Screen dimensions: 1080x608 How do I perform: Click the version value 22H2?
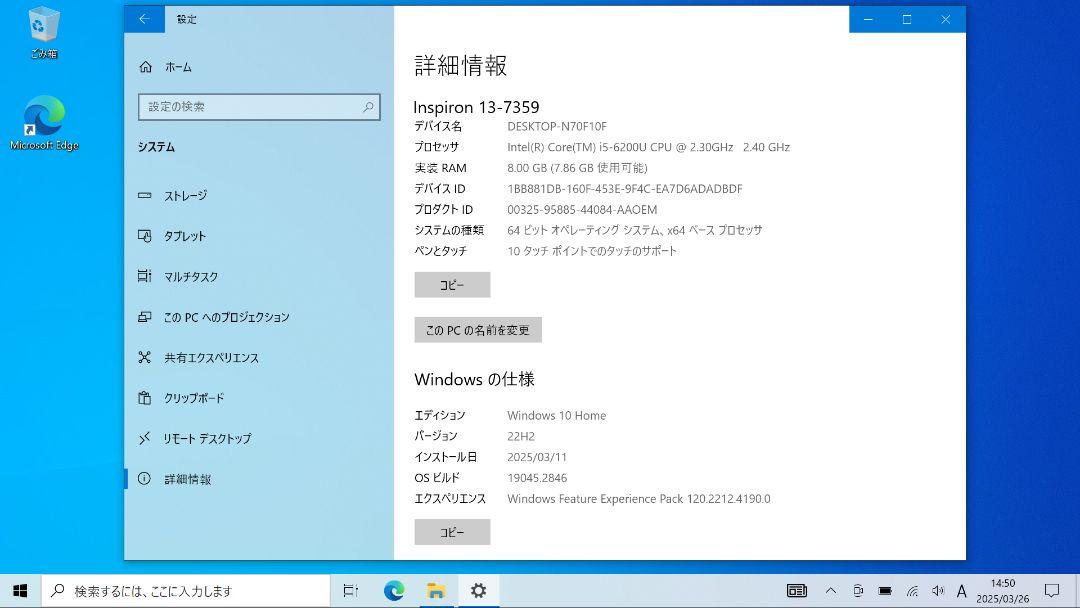(521, 436)
